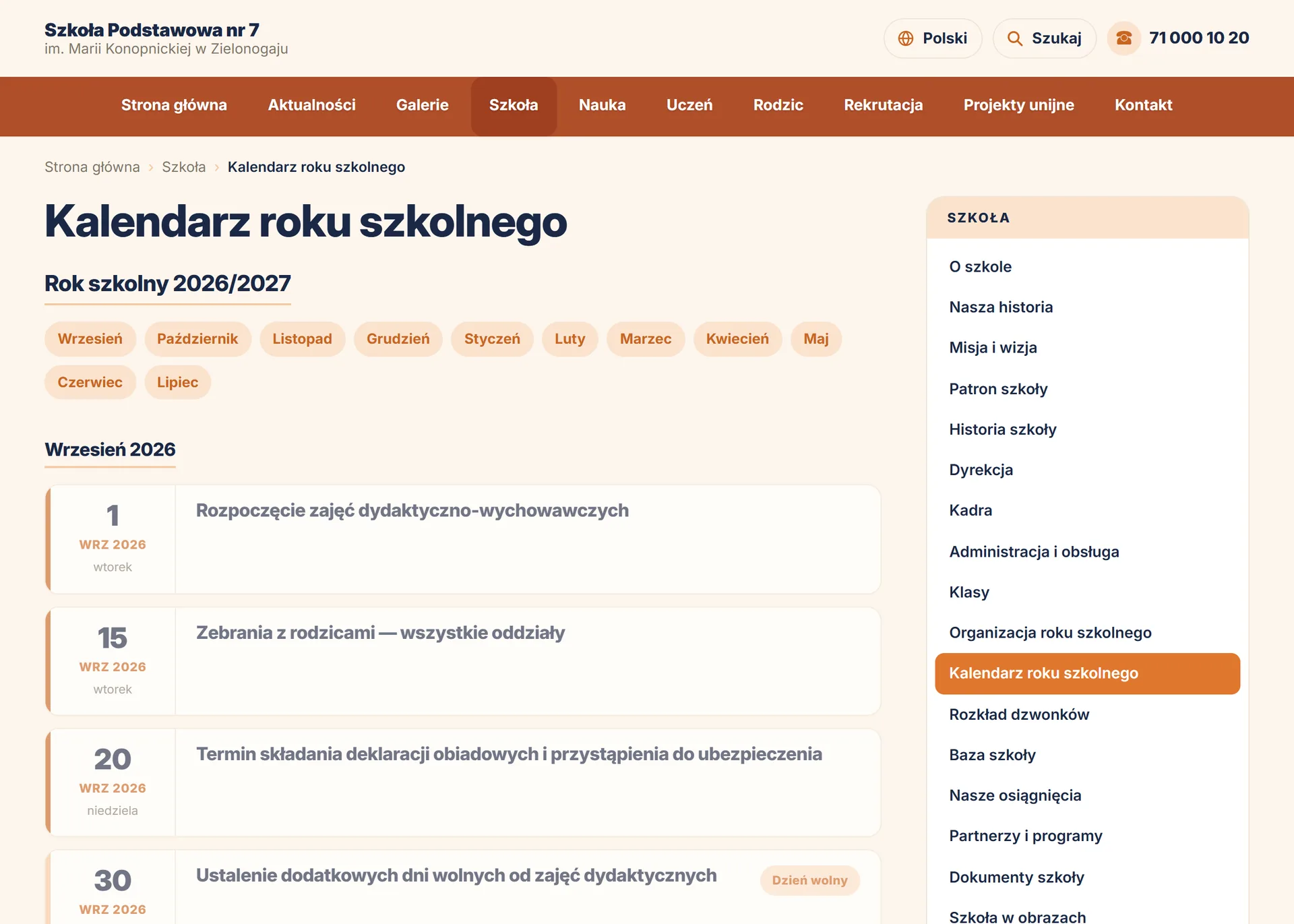Open Administracja i obsługa sidebar link

pyautogui.click(x=1087, y=551)
